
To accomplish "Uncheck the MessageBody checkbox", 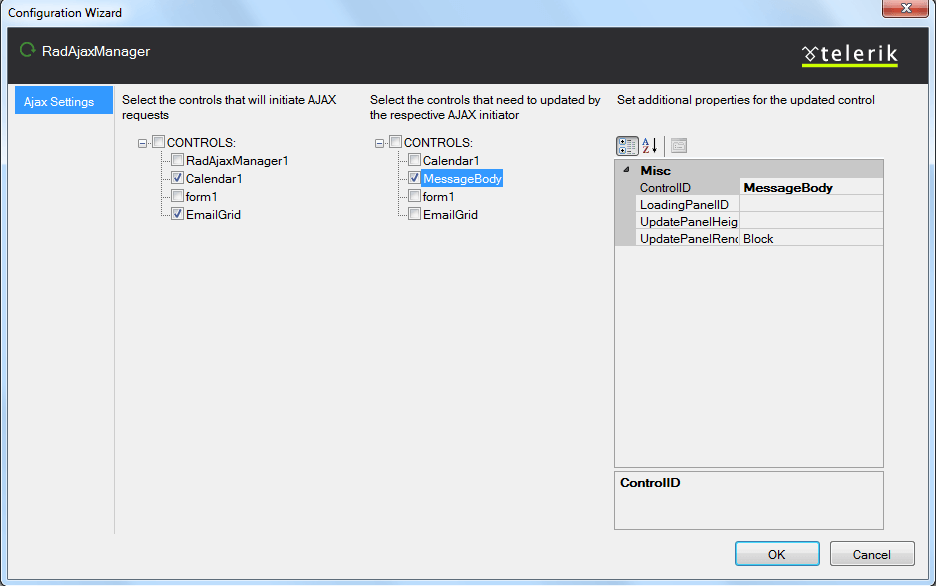I will tap(414, 178).
